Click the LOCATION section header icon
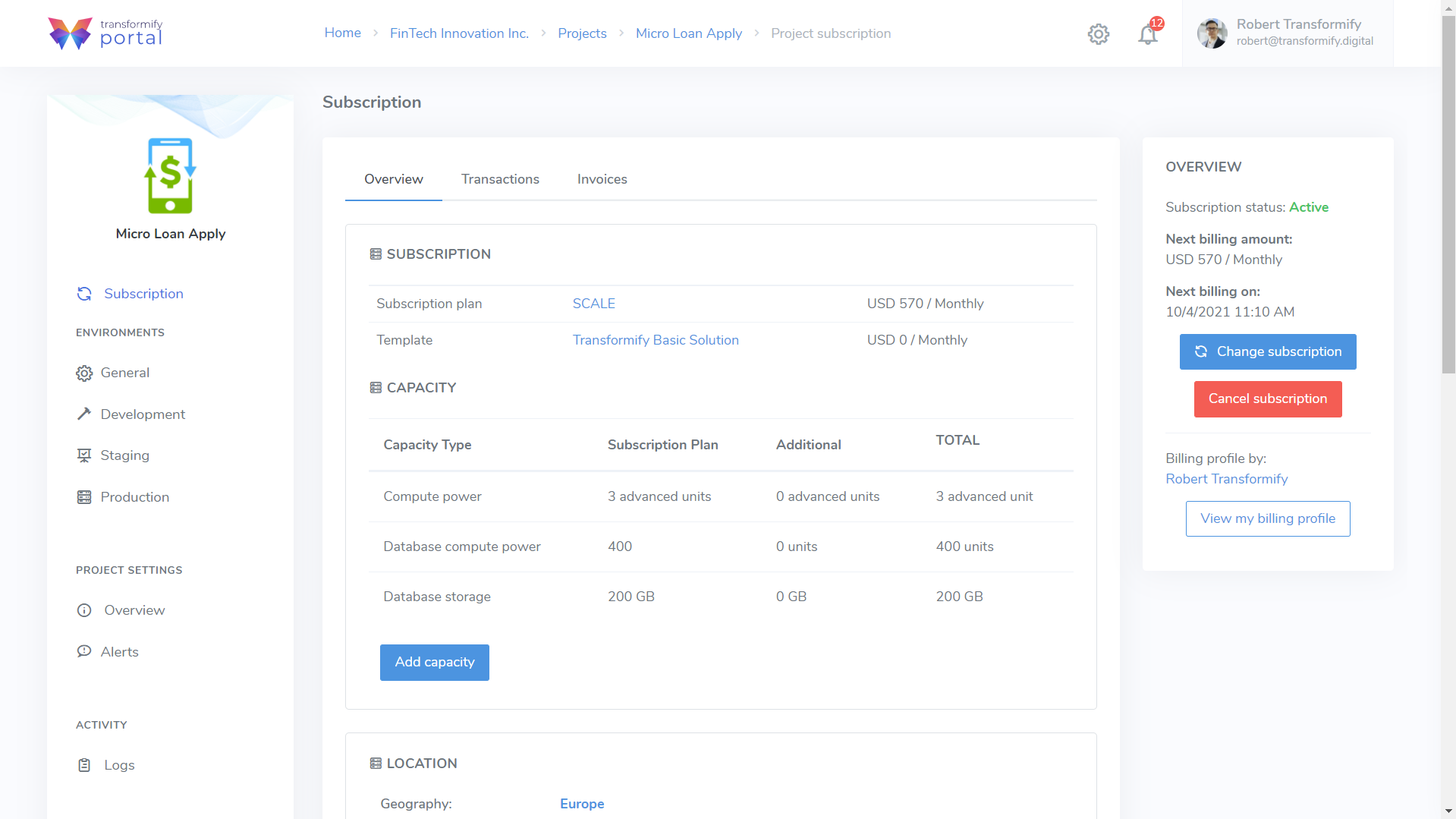 click(x=376, y=764)
